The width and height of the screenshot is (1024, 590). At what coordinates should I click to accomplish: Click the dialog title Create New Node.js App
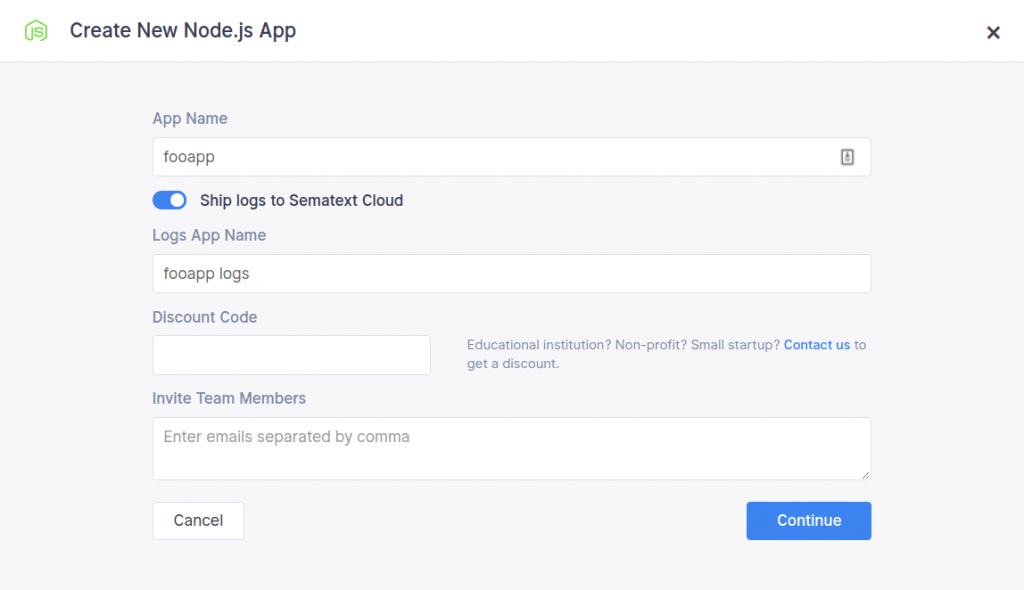point(182,30)
